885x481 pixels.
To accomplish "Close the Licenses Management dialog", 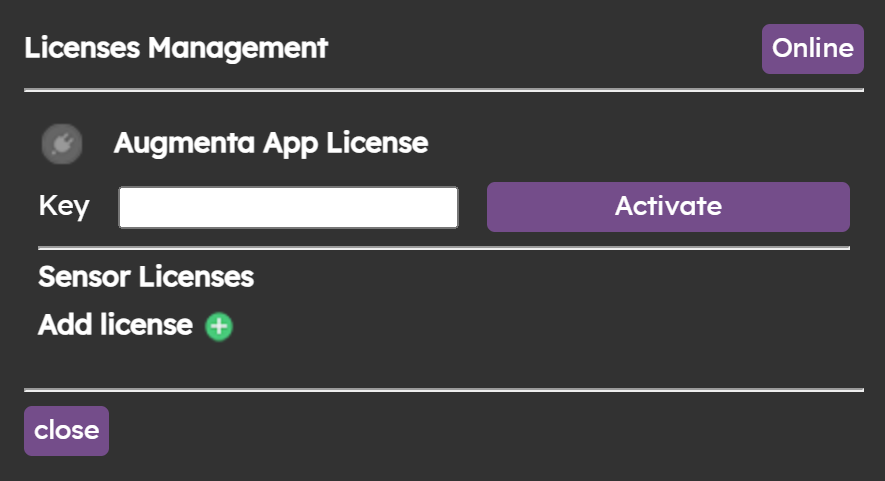I will point(66,431).
